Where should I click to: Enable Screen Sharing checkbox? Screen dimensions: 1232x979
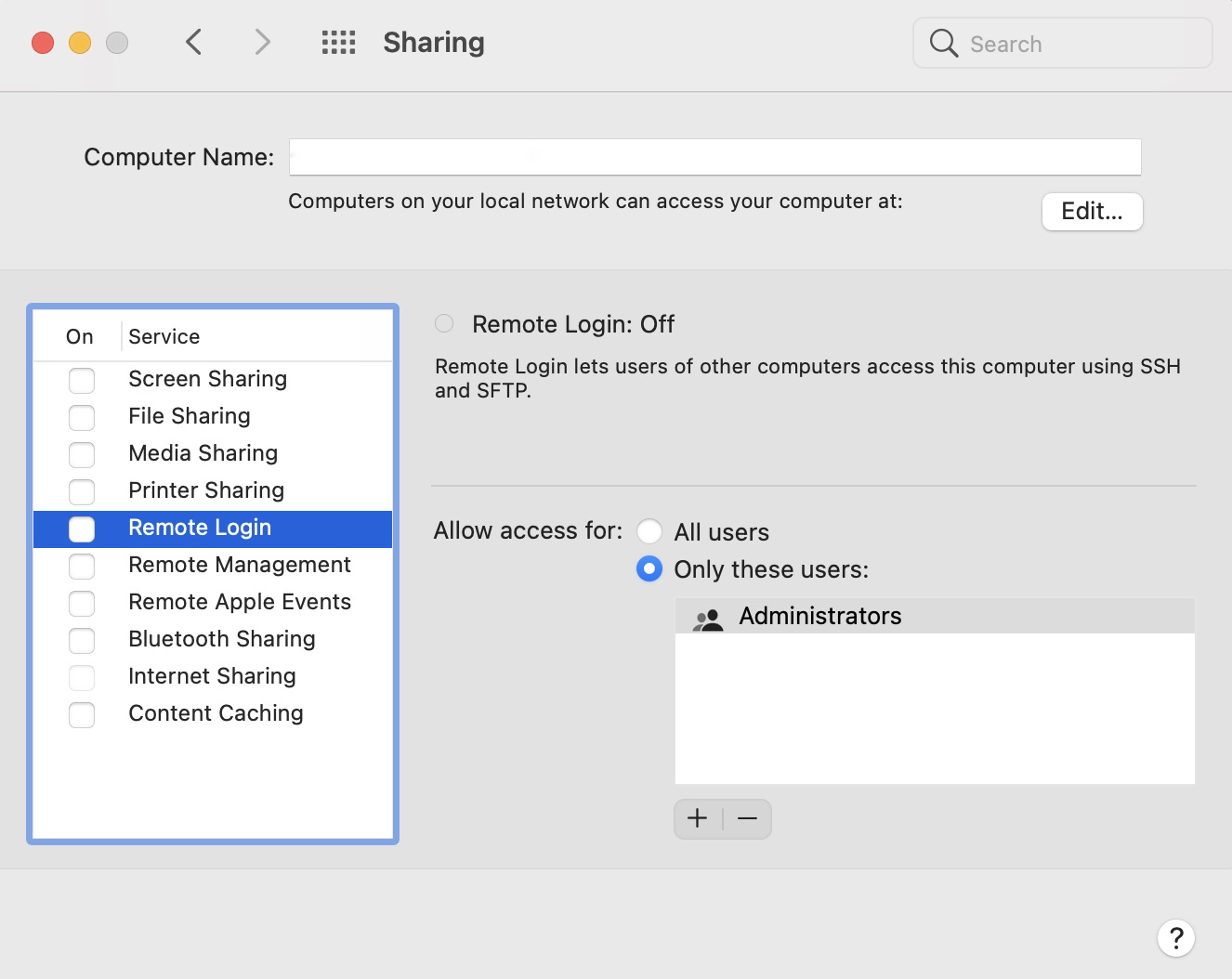click(x=82, y=380)
